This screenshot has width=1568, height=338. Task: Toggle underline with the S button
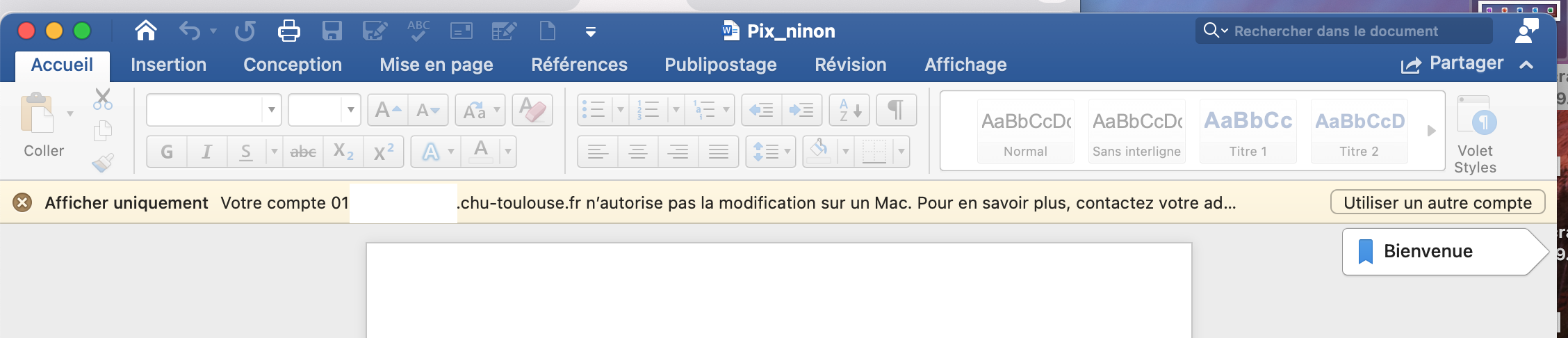tap(246, 152)
